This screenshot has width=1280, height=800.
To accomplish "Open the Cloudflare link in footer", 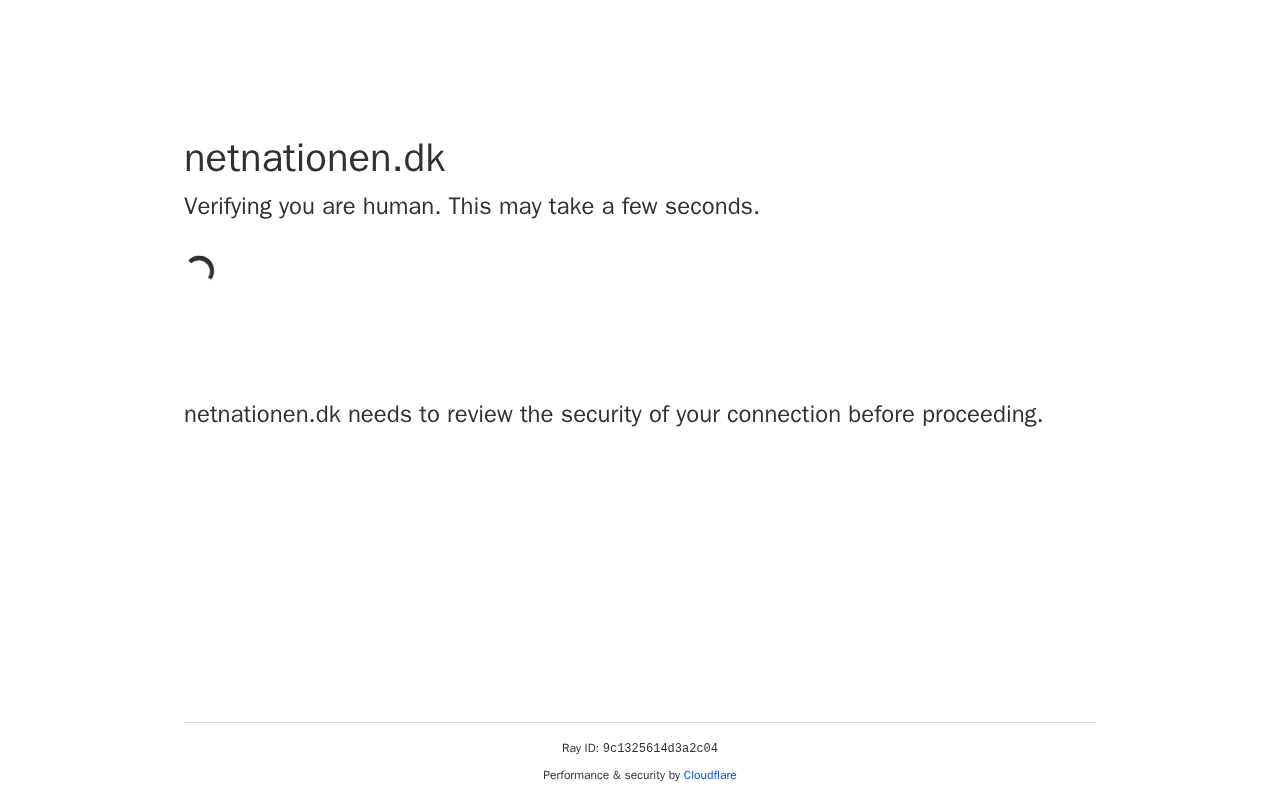I will point(710,775).
